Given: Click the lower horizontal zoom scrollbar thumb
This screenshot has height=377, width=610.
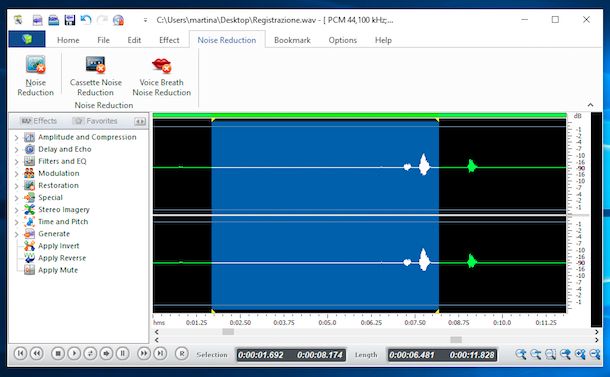Looking at the screenshot, I should (456, 340).
